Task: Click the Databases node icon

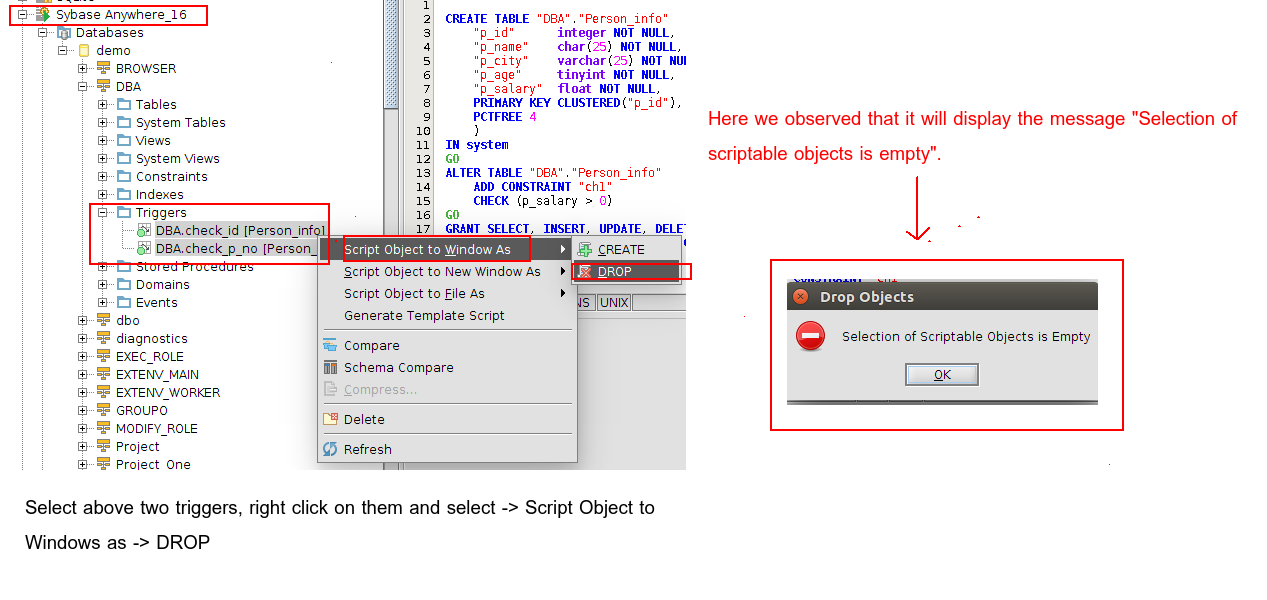Action: point(64,33)
